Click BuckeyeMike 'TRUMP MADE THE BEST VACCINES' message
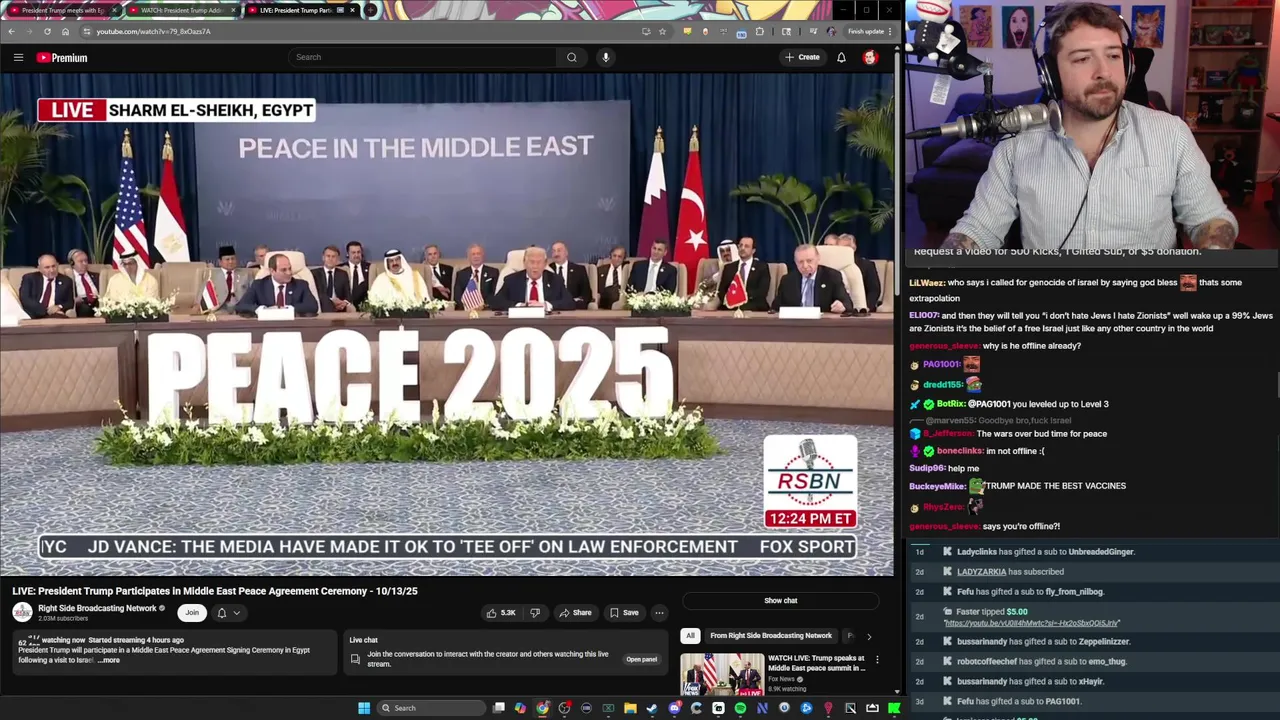The image size is (1280, 720). (1017, 486)
